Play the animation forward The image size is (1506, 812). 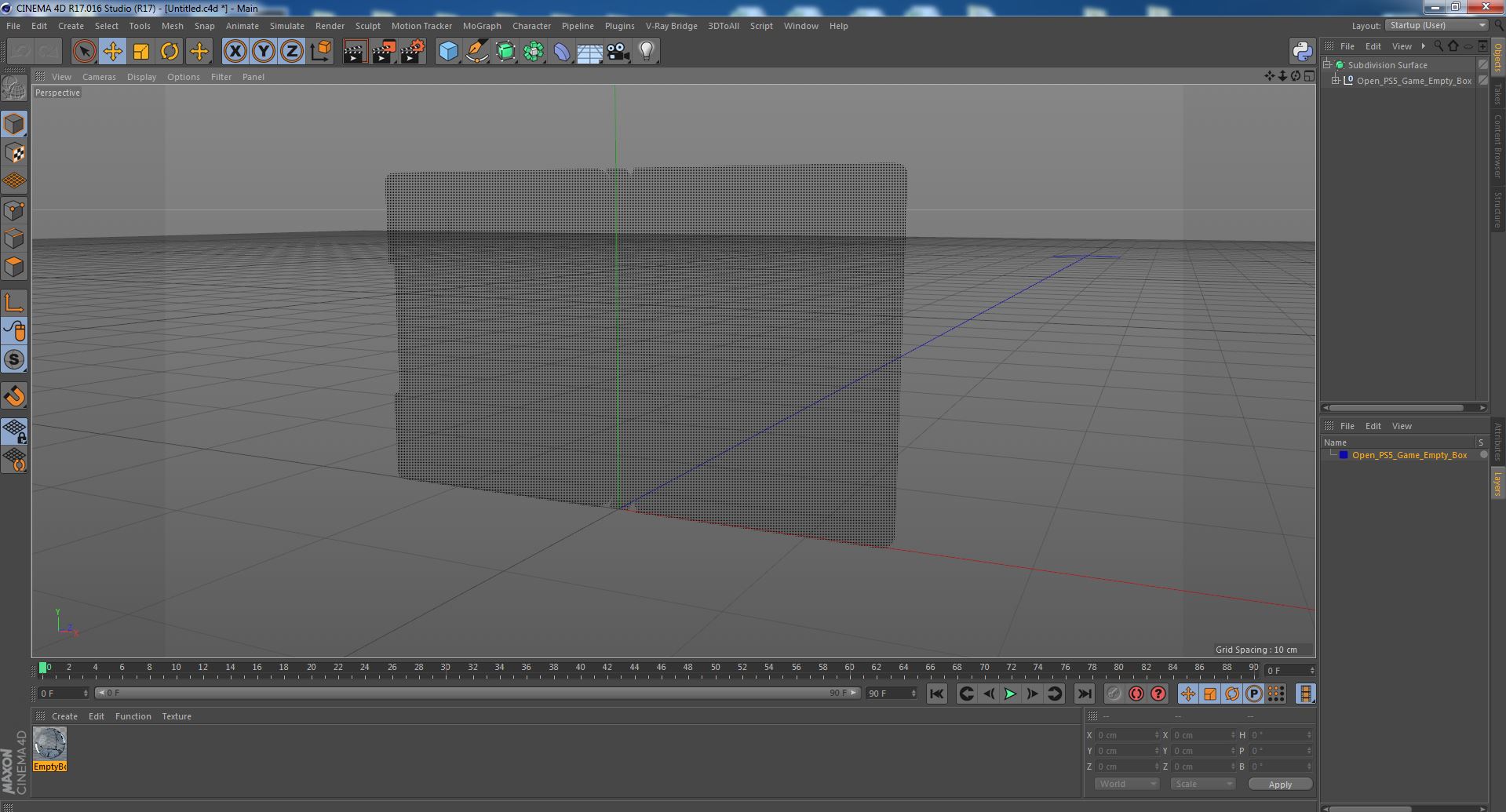click(x=1011, y=694)
